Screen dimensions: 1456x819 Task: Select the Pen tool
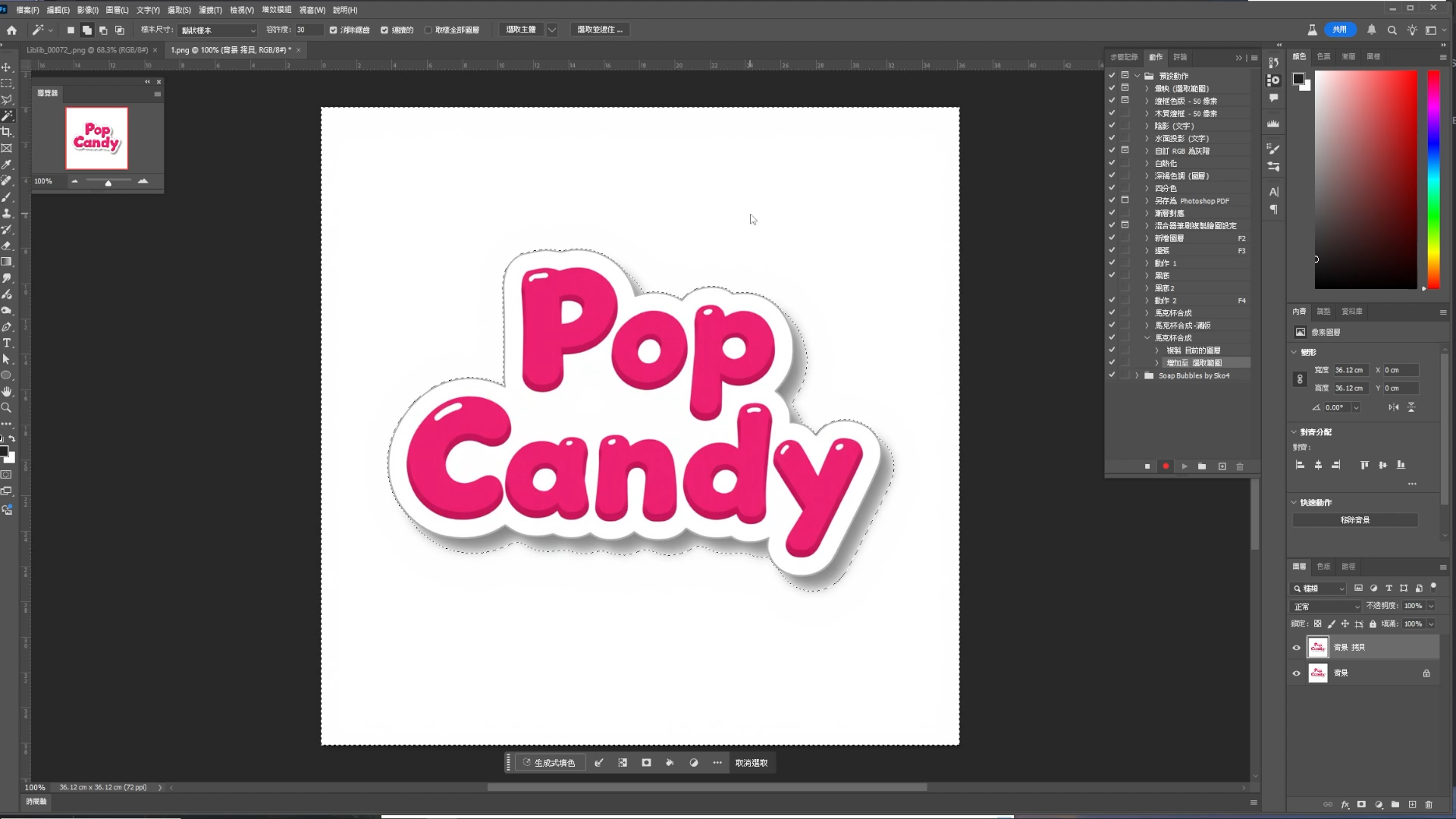point(7,327)
